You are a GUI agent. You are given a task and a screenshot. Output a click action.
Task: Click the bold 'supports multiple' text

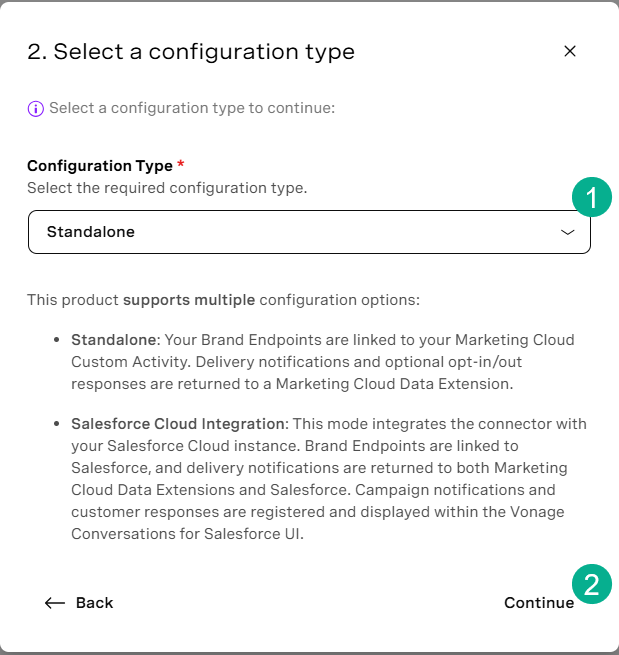click(189, 300)
